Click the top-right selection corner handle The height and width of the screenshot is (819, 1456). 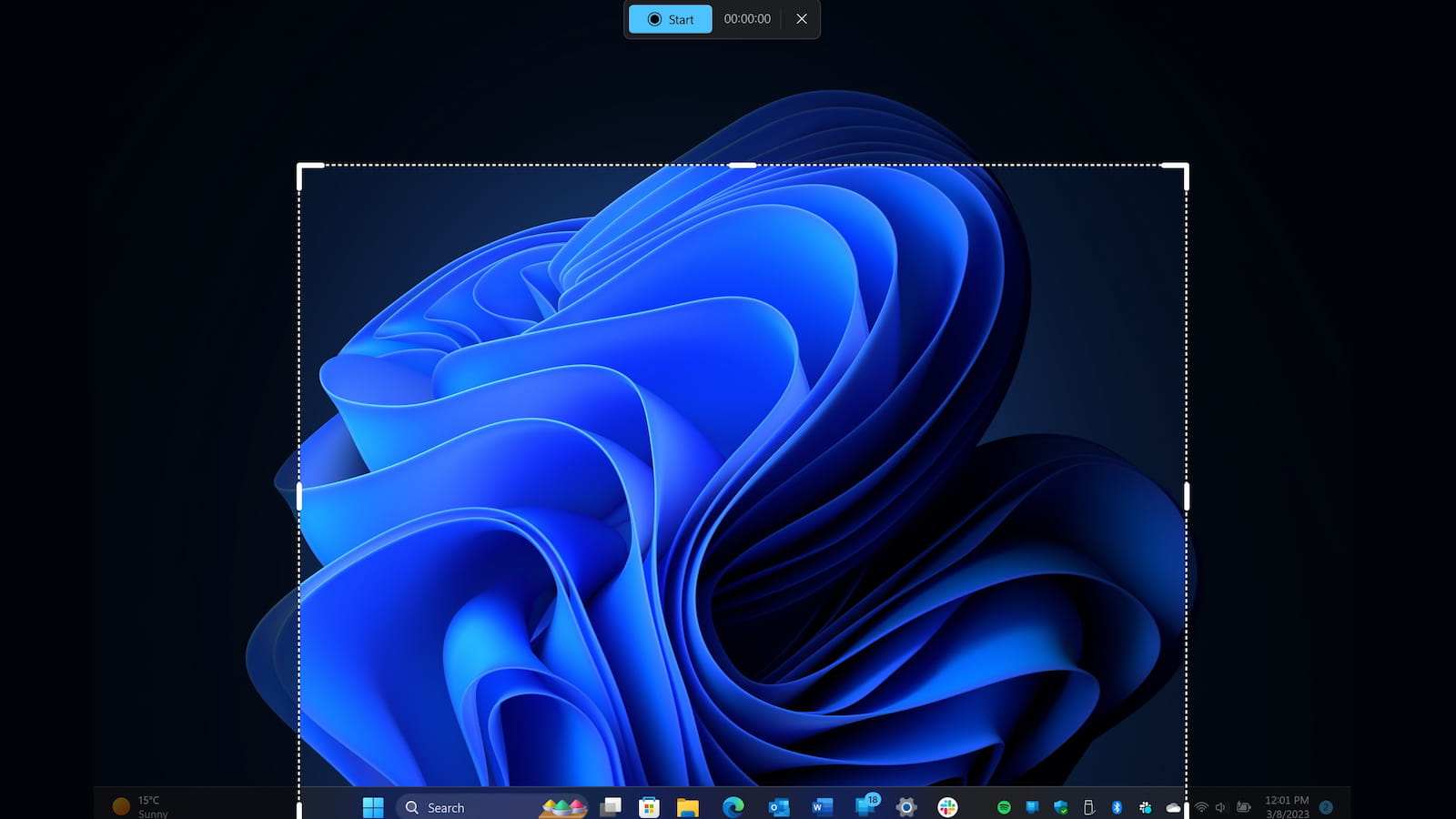coord(1177,176)
